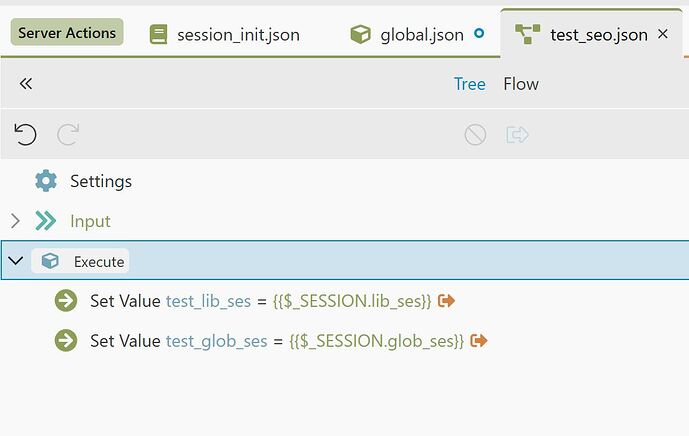Collapse the Execute node chevron
The width and height of the screenshot is (689, 436).
tap(16, 261)
